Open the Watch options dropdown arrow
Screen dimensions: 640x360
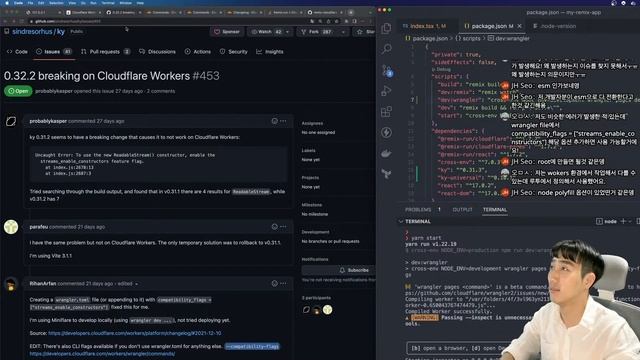tap(288, 32)
